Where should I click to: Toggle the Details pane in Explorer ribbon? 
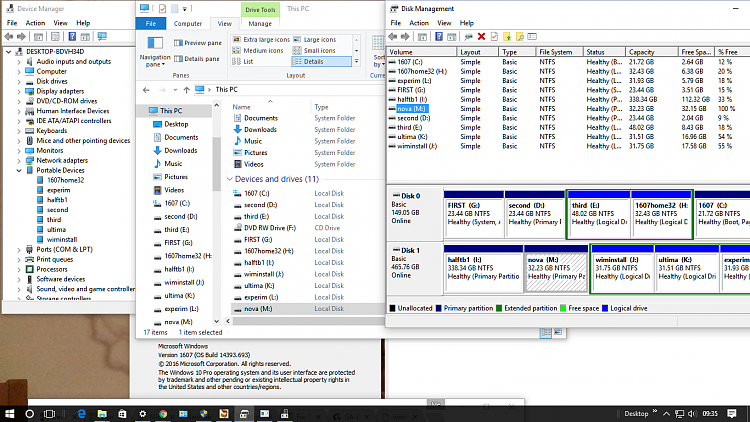(197, 58)
